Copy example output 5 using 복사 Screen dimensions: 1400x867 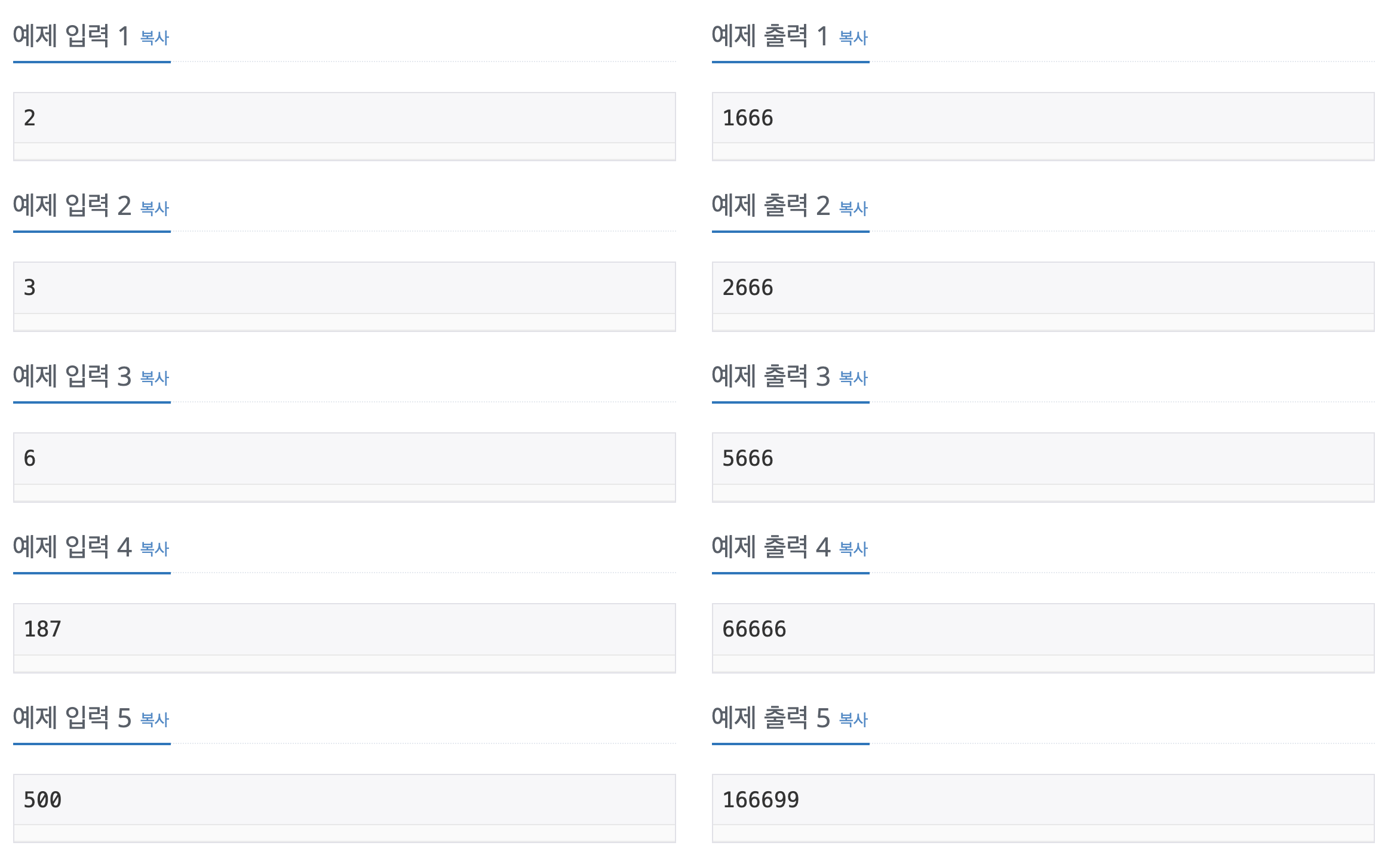pos(853,720)
